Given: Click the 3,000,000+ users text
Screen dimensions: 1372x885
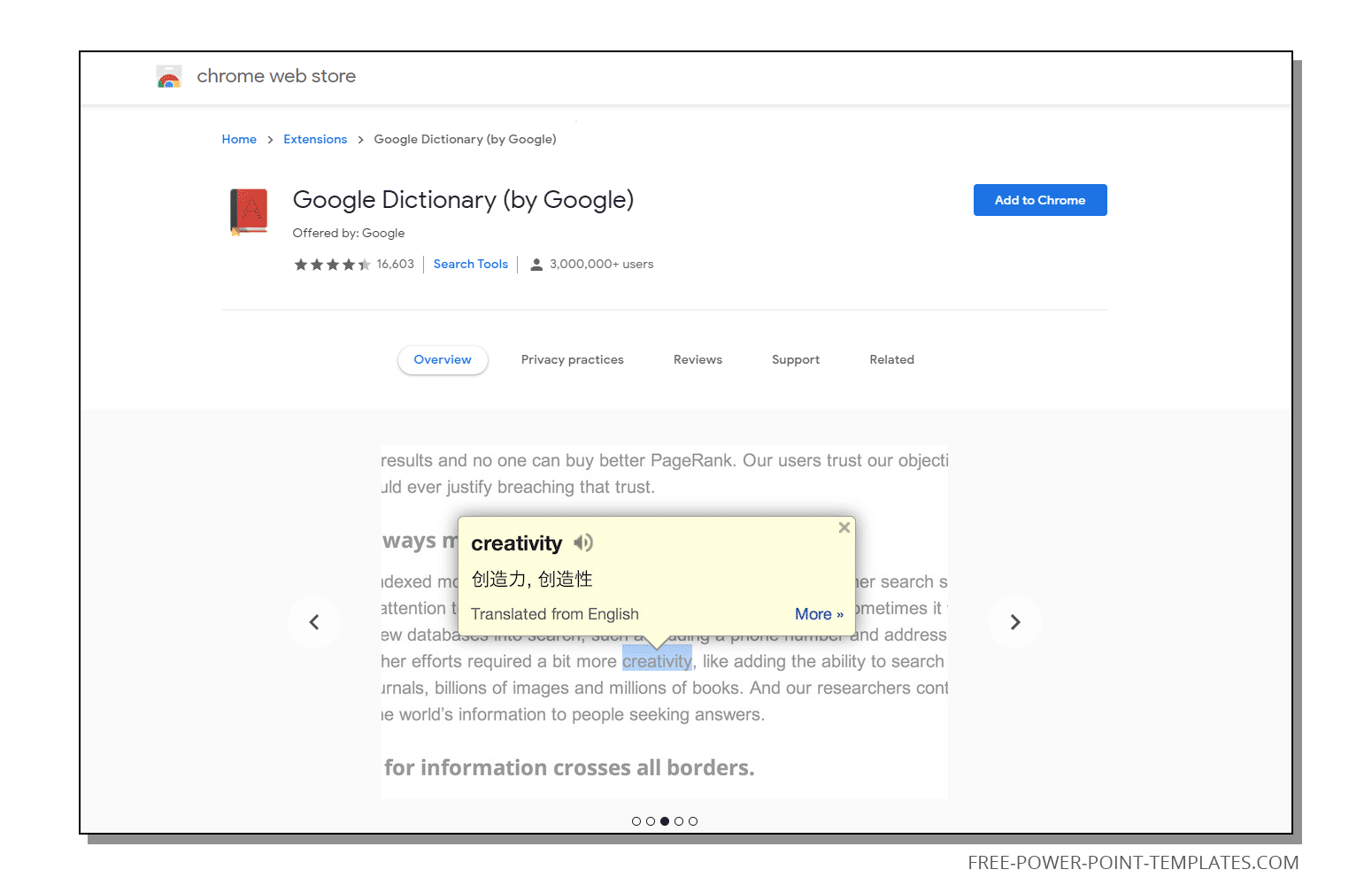Looking at the screenshot, I should pos(601,265).
